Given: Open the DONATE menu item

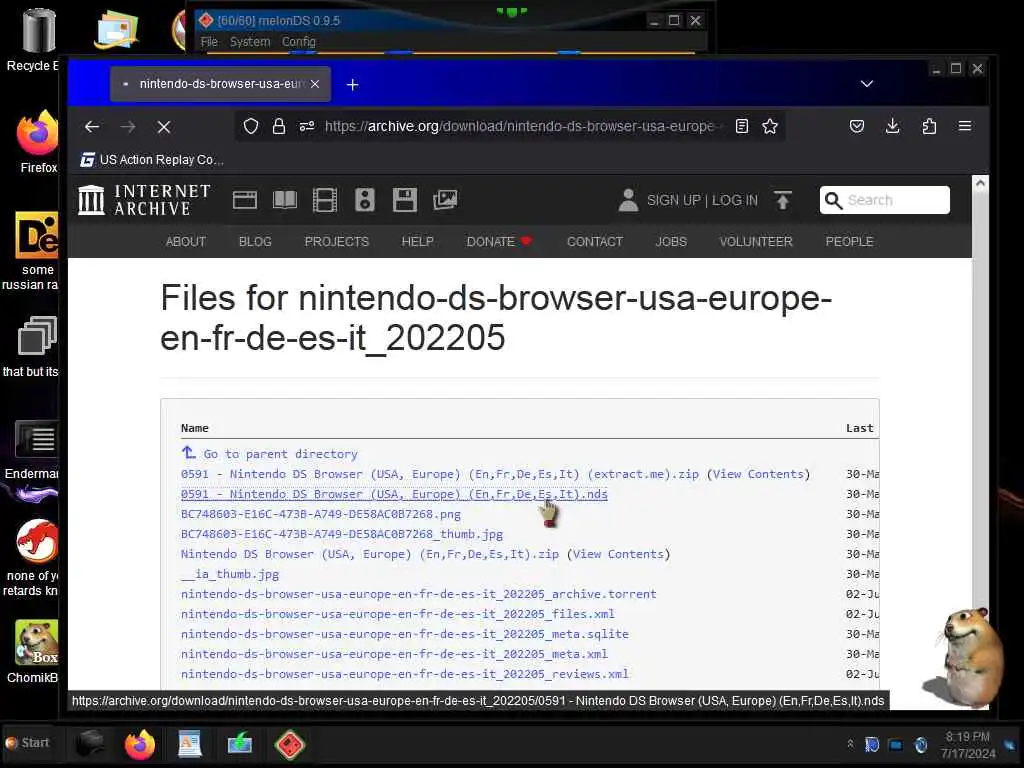Looking at the screenshot, I should coord(499,242).
